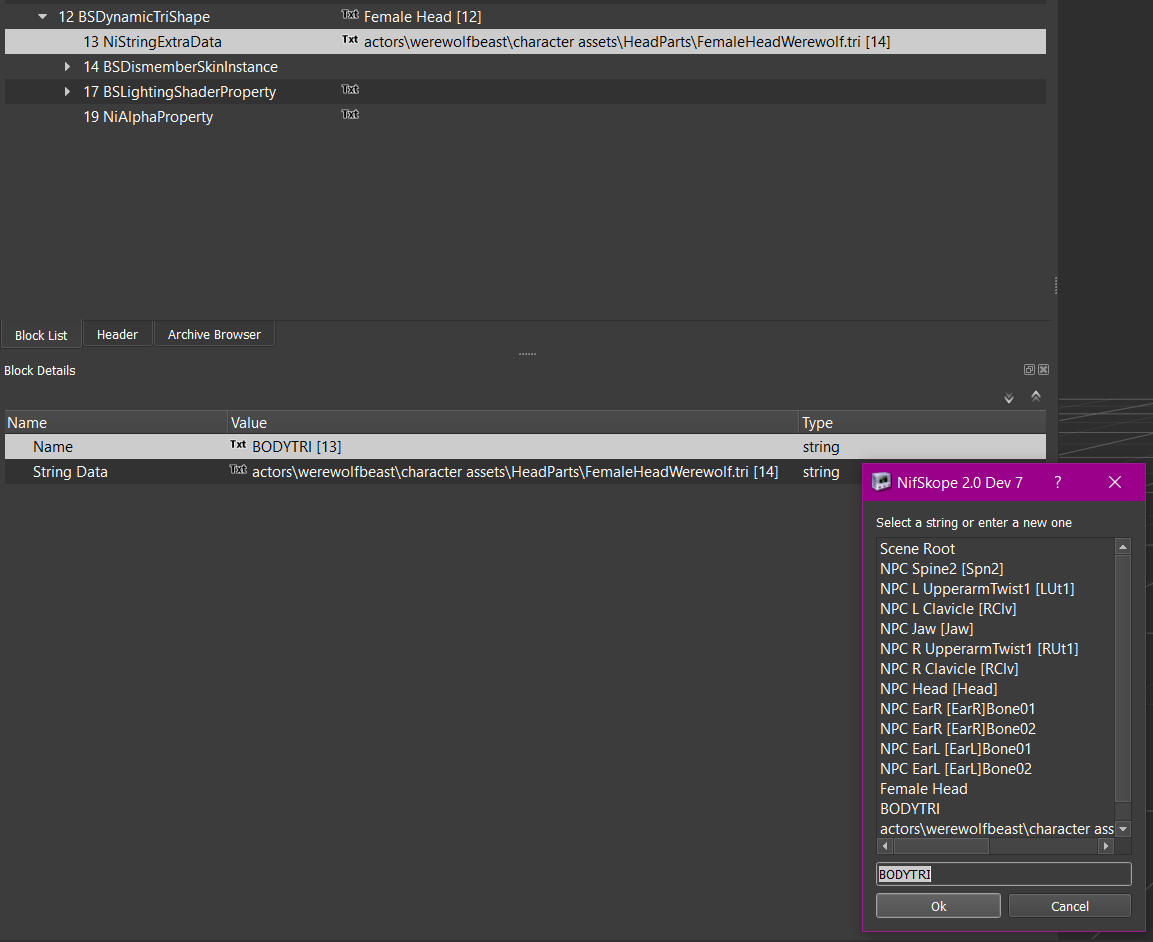Close the Block Details panel
This screenshot has height=942, width=1153.
[1043, 370]
